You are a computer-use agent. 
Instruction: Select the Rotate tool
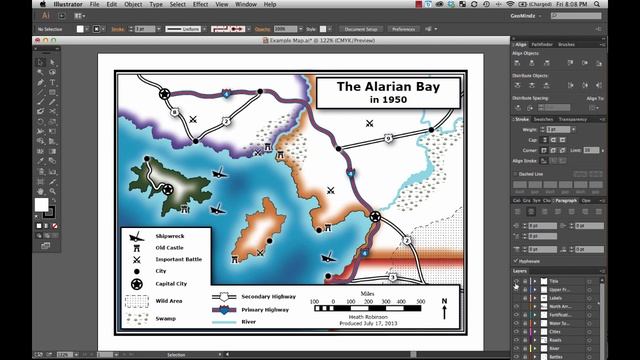click(x=40, y=122)
